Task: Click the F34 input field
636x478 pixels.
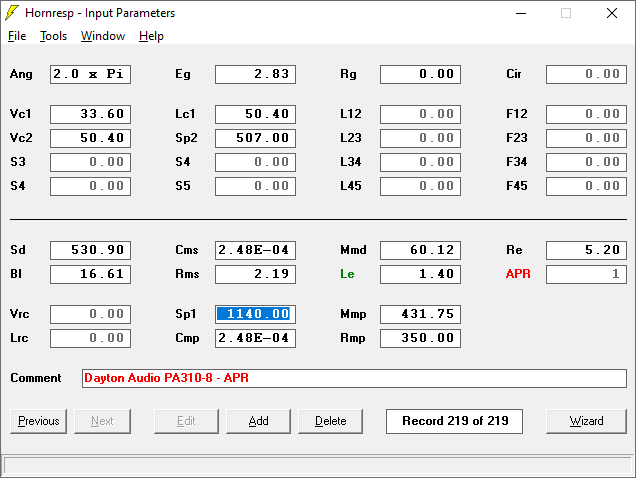Action: pos(586,162)
